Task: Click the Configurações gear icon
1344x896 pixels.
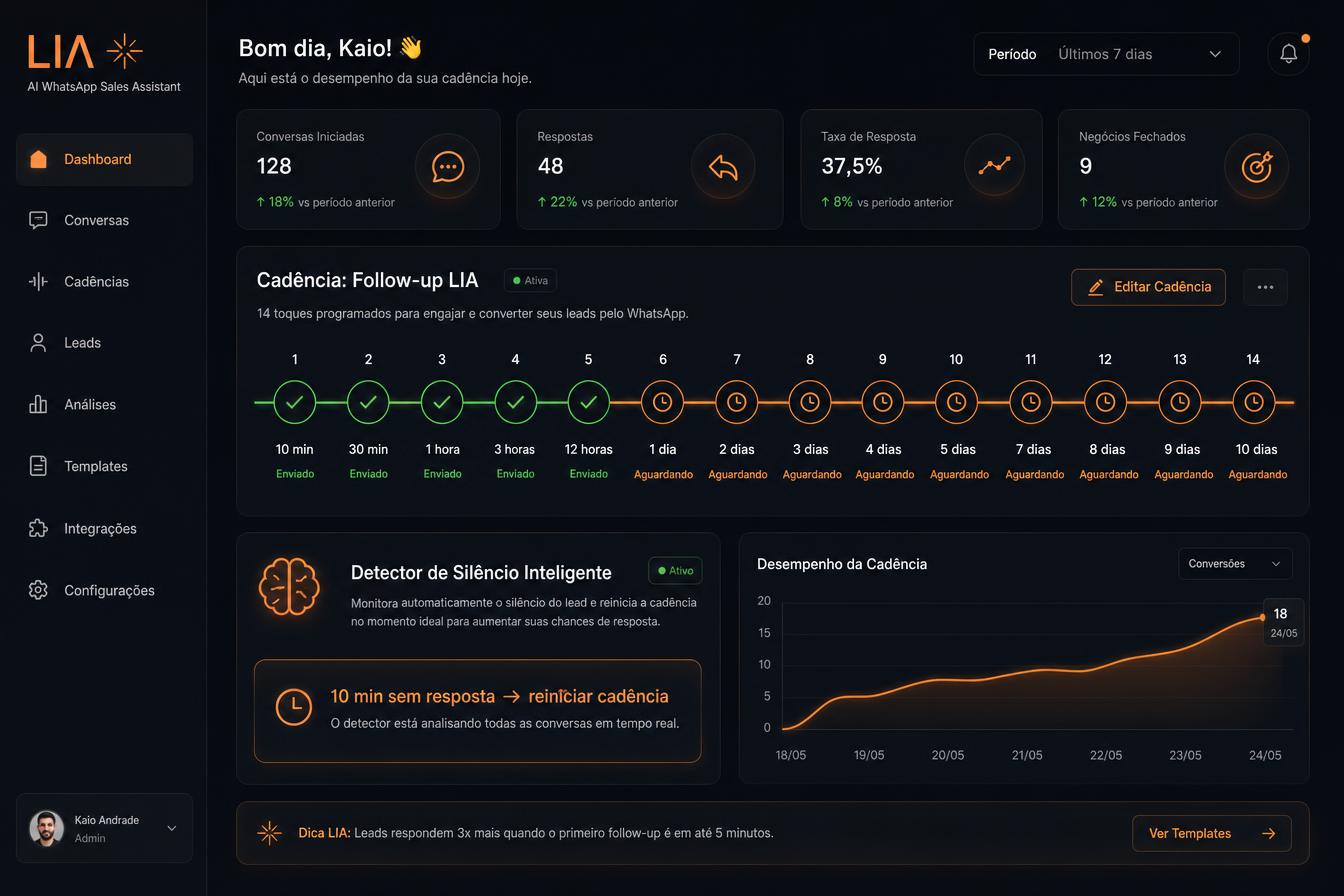Action: tap(38, 590)
